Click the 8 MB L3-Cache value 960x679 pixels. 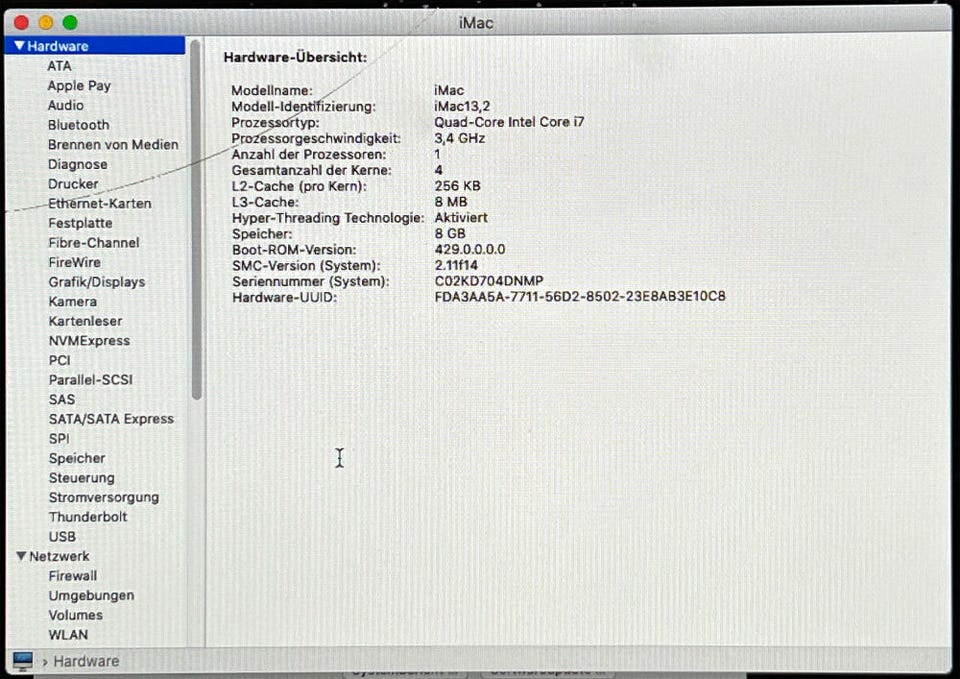pyautogui.click(x=451, y=201)
